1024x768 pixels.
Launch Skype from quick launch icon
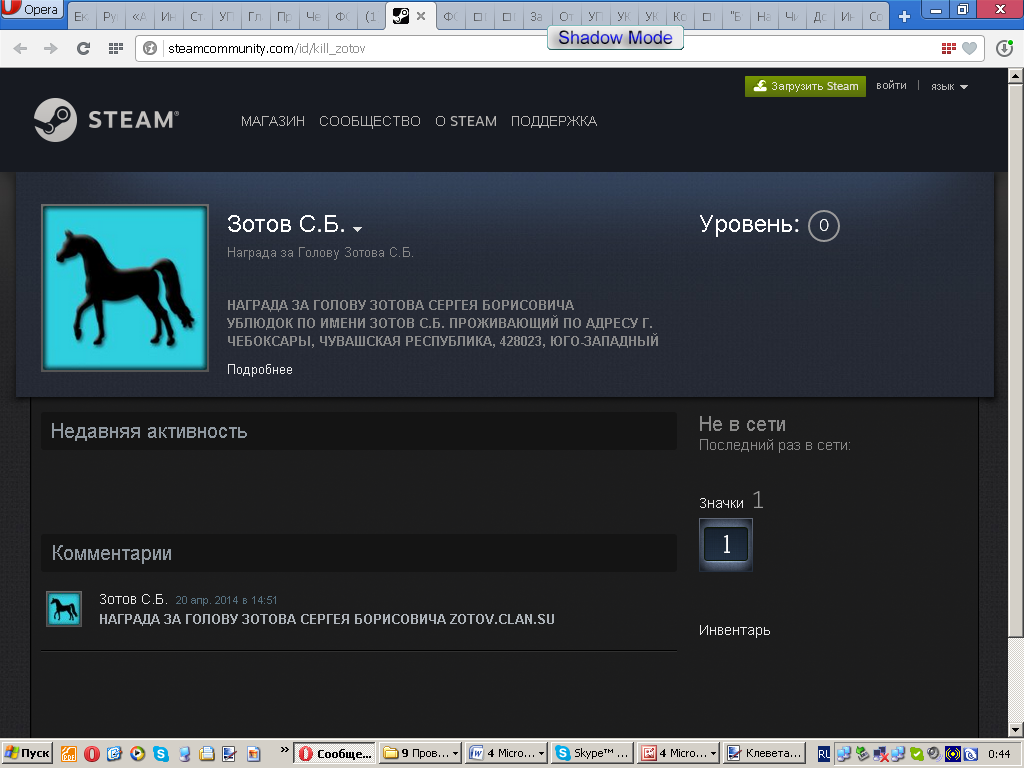pos(160,754)
